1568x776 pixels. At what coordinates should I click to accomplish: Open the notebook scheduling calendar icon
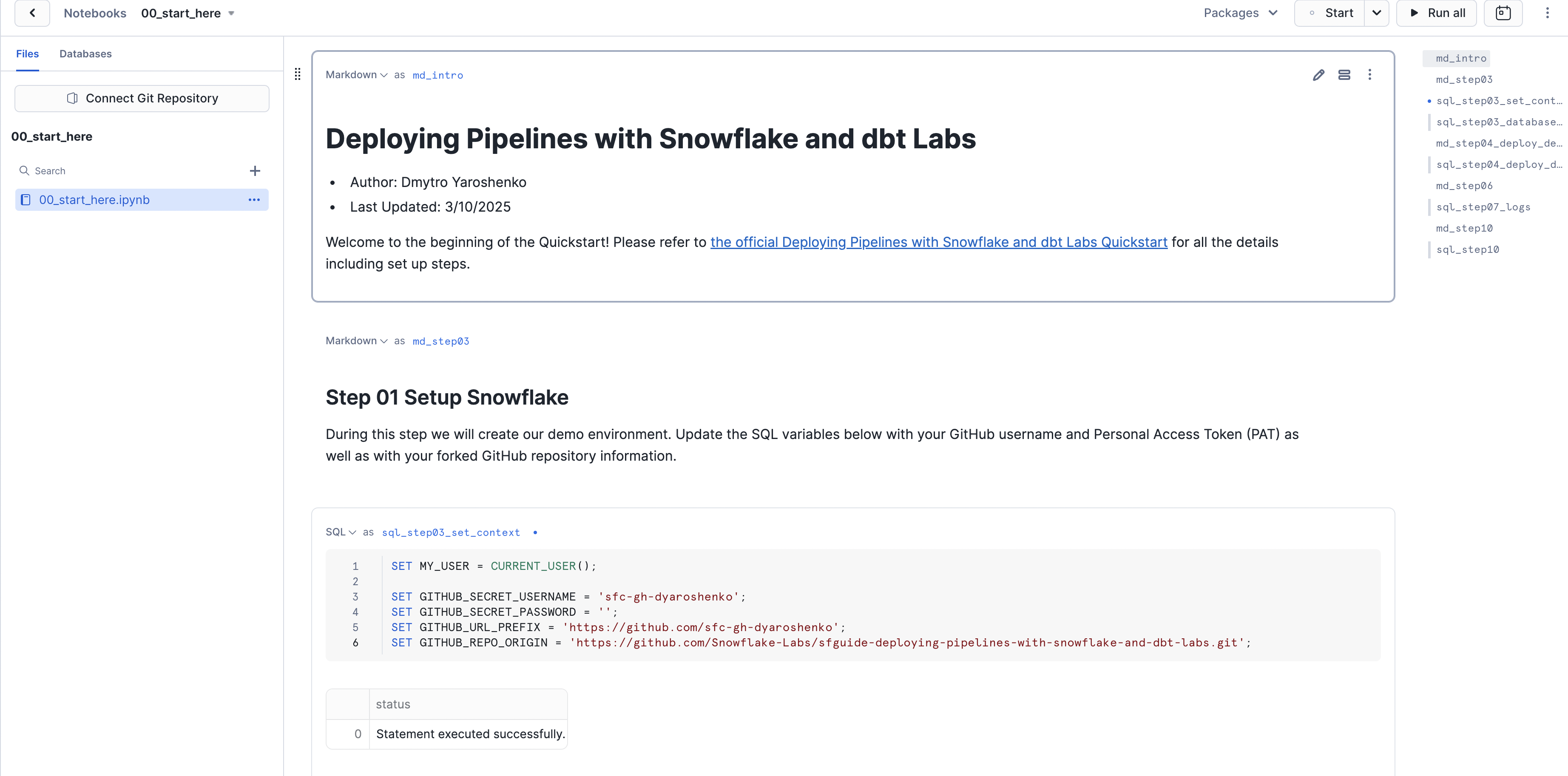click(x=1503, y=13)
